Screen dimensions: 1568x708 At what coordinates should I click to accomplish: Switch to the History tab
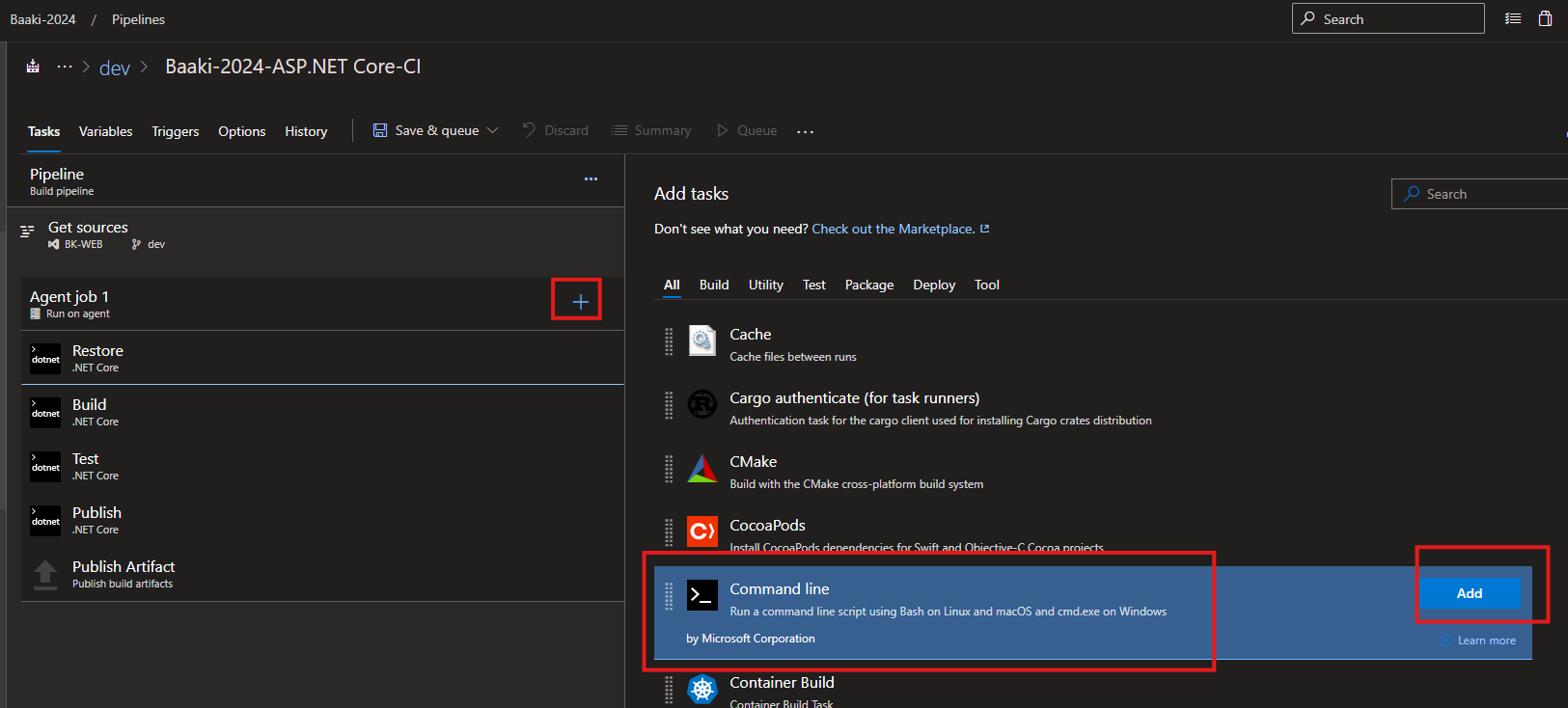[306, 131]
